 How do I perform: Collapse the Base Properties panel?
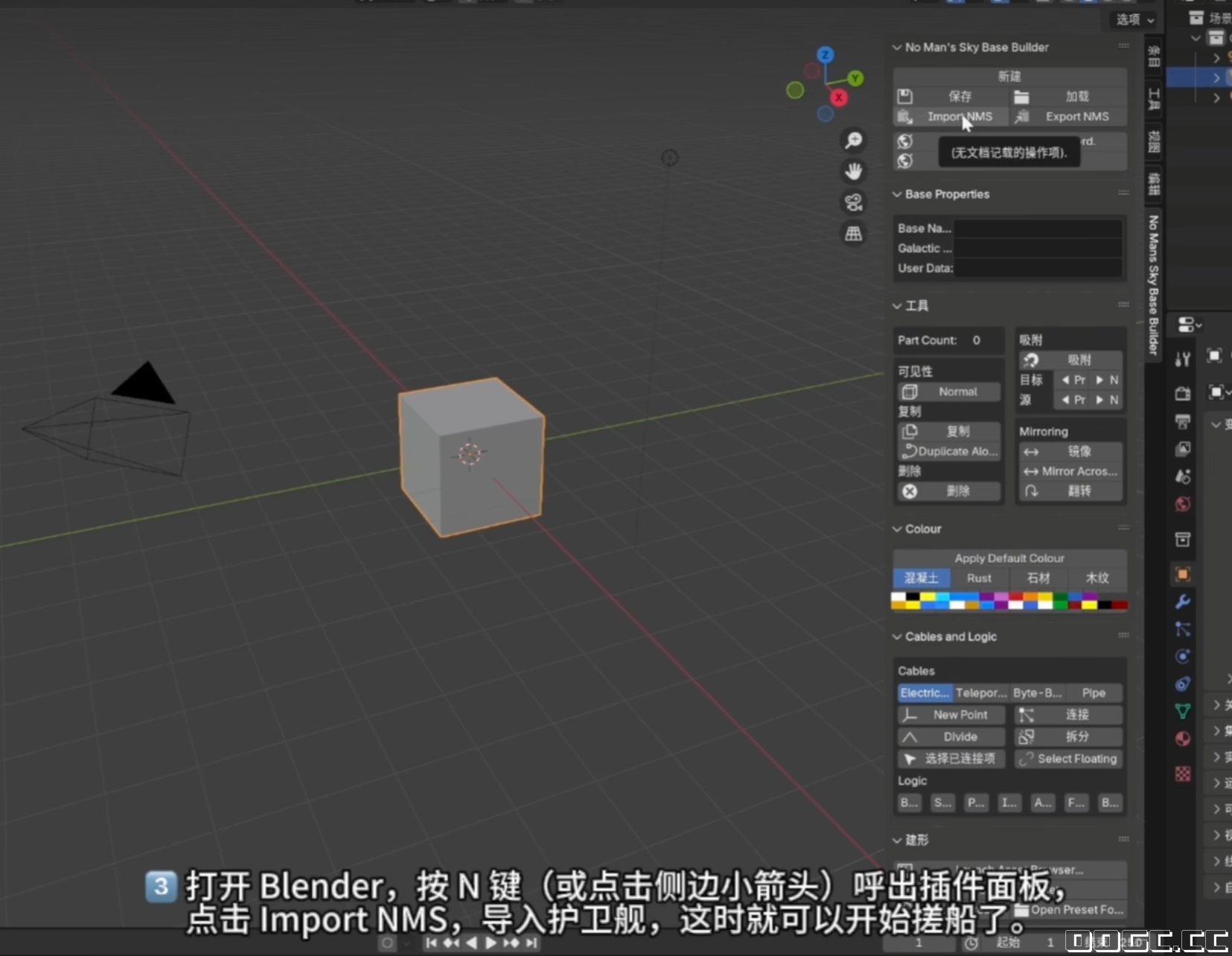coord(898,194)
